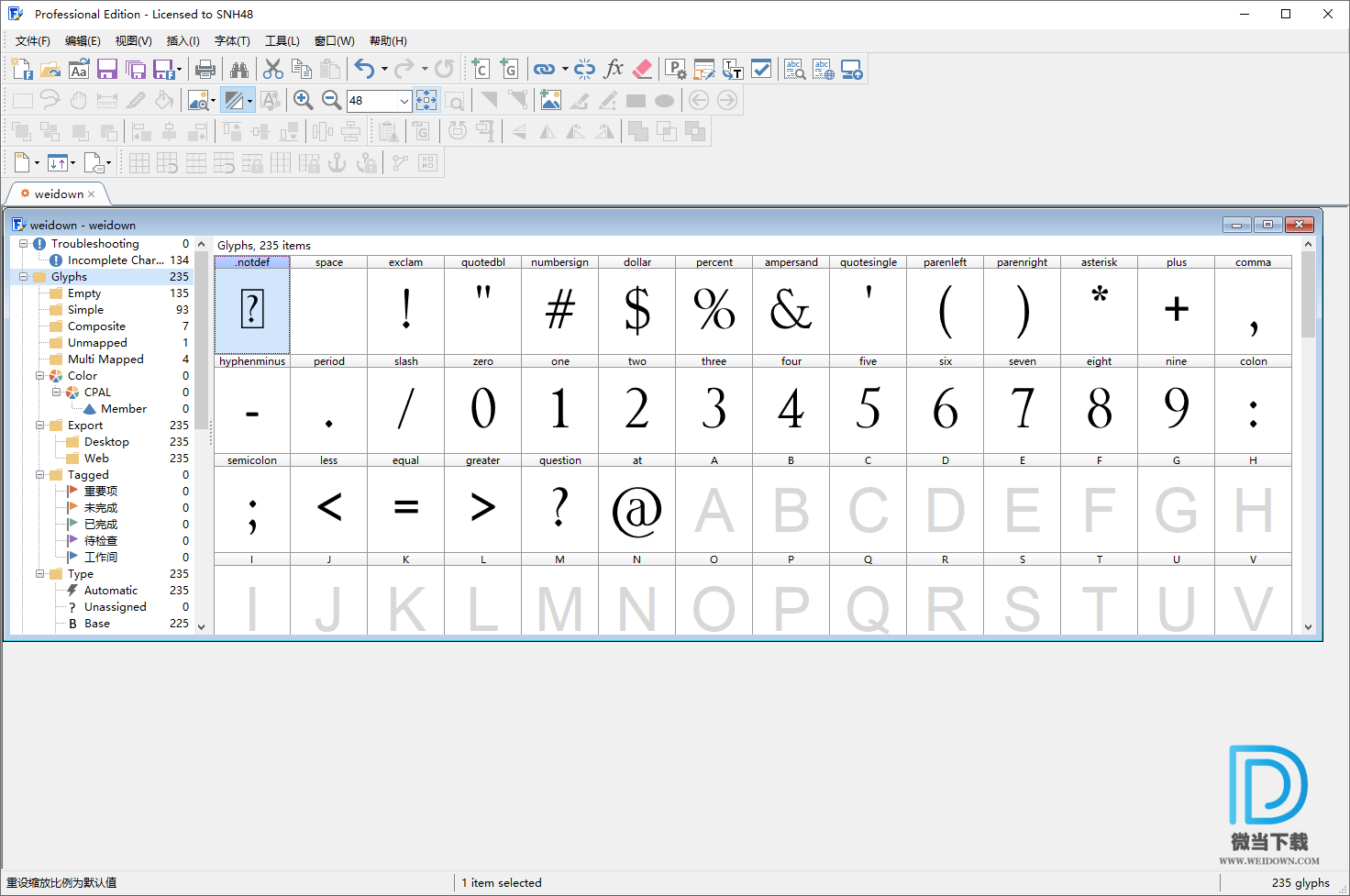
Task: Click glyph grid scrollbar down arrow
Action: (1308, 627)
